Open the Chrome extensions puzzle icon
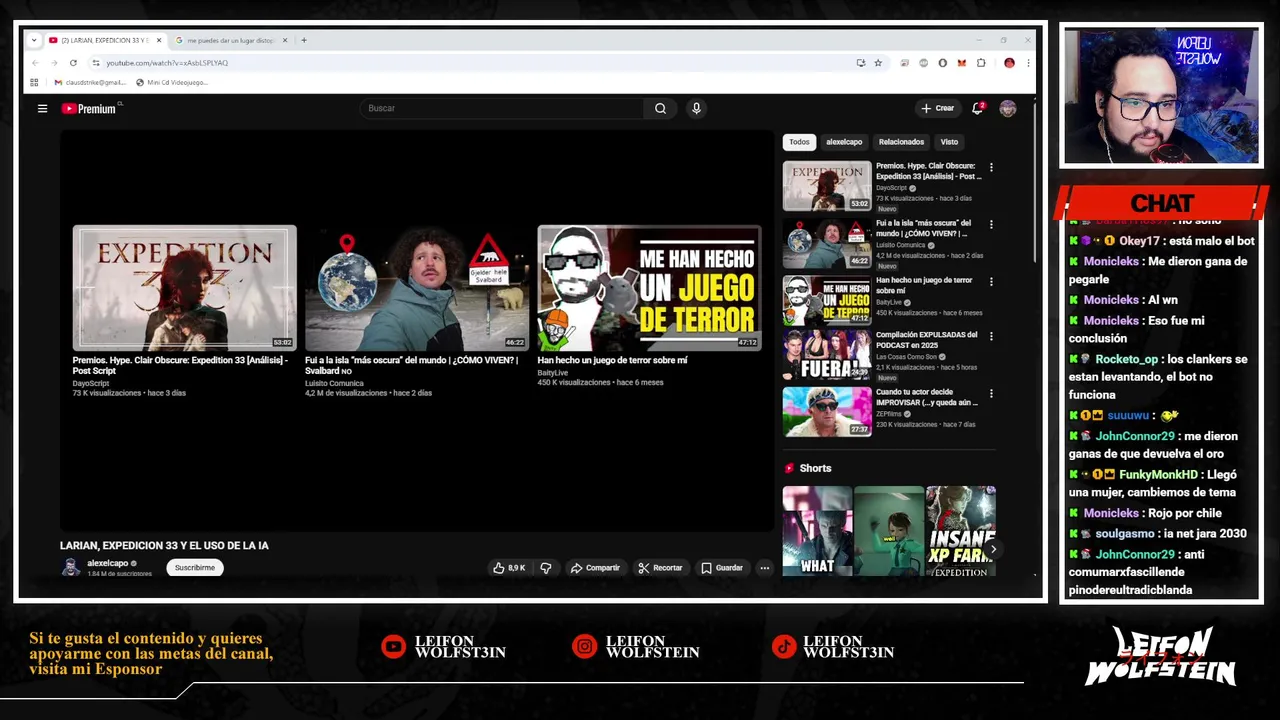Screen dimensions: 1280x720 point(981,63)
